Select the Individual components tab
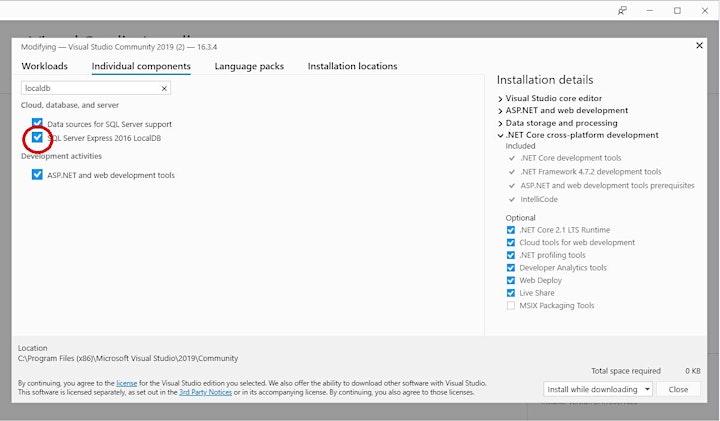The width and height of the screenshot is (720, 421). pyautogui.click(x=141, y=66)
